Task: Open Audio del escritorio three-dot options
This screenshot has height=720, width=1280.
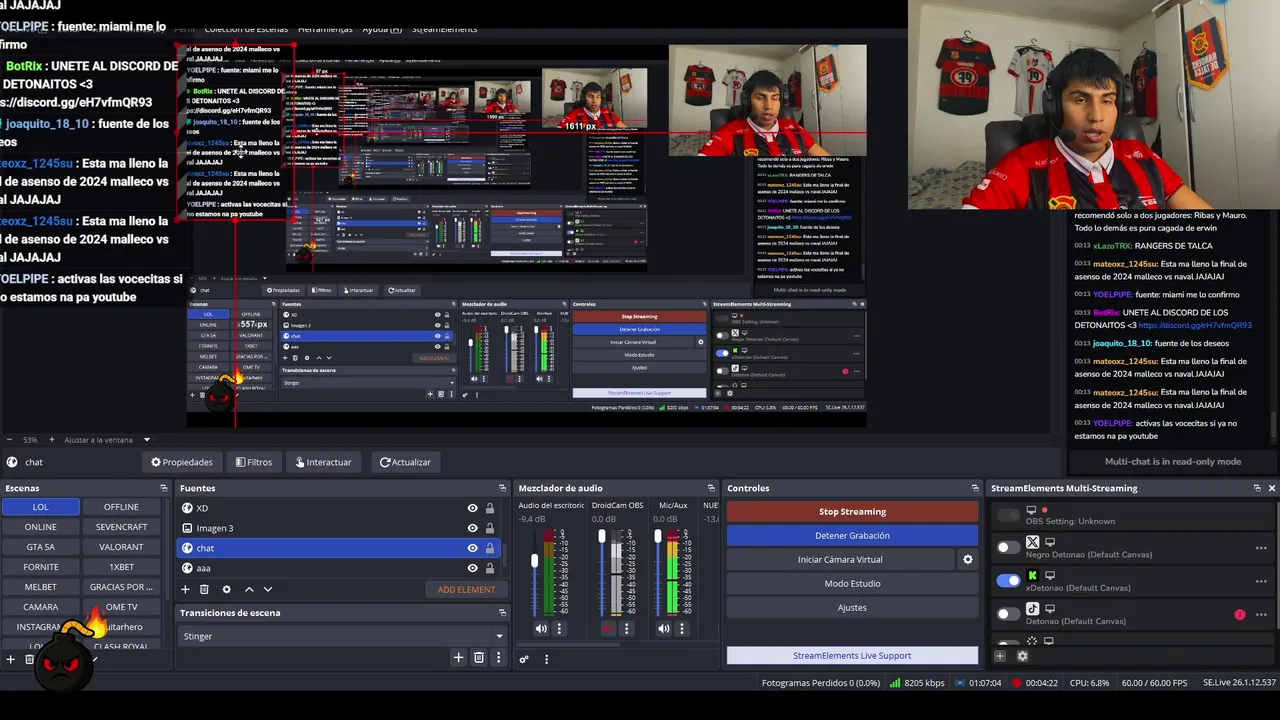Action: pos(559,629)
